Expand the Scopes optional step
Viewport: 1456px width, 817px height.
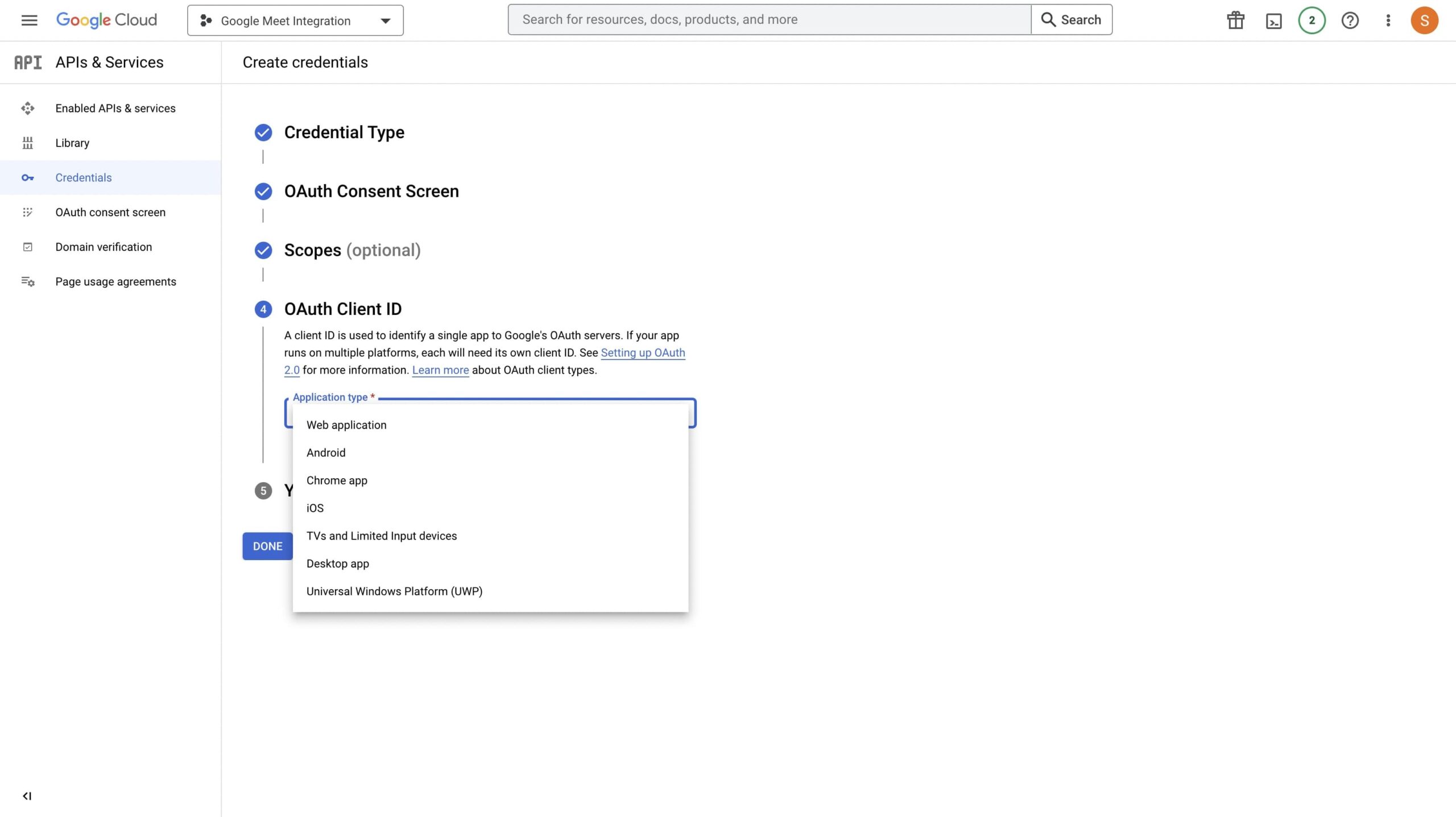(353, 250)
